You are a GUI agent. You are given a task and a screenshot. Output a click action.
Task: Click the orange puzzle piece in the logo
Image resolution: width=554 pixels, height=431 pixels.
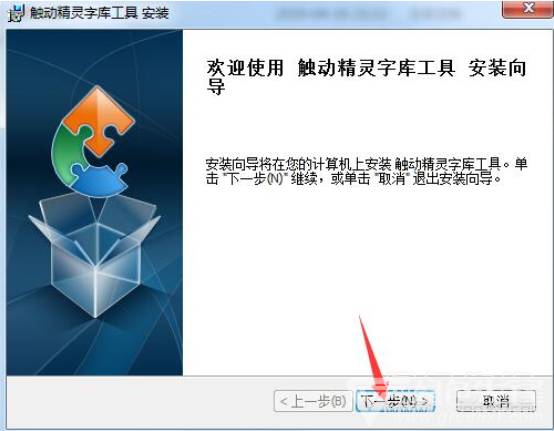tap(99, 119)
